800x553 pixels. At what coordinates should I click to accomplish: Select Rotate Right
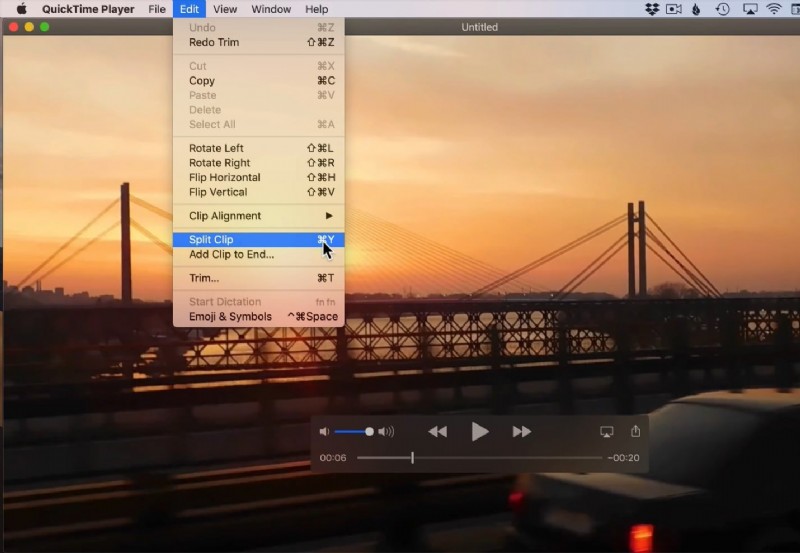pyautogui.click(x=259, y=163)
